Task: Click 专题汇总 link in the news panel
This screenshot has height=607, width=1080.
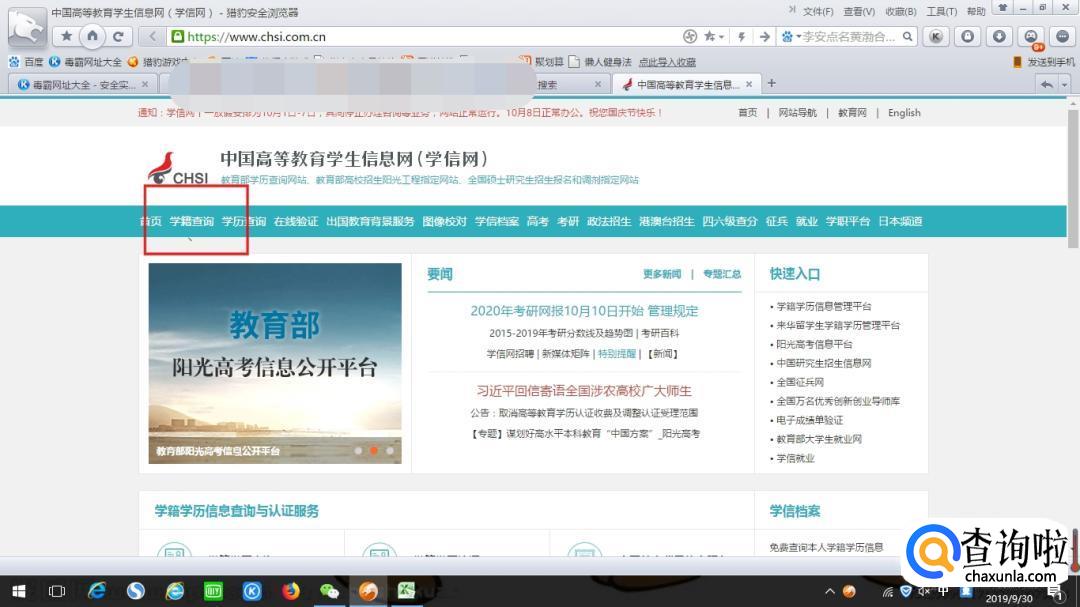Action: (722, 274)
